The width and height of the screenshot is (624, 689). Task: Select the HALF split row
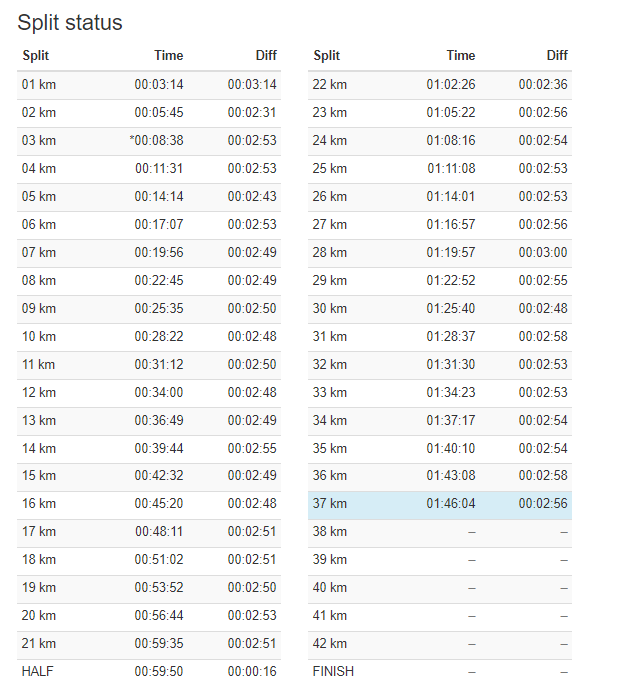(148, 672)
